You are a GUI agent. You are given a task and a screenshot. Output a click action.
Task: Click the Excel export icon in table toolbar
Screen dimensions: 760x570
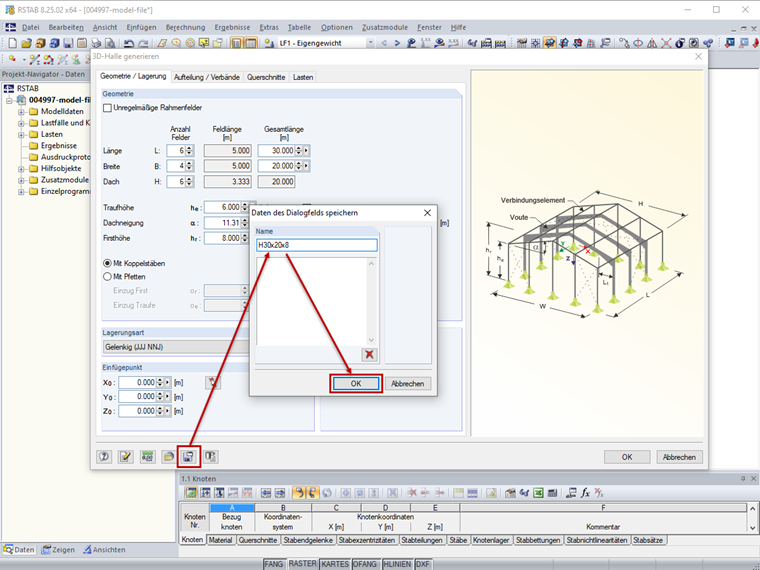[x=538, y=493]
